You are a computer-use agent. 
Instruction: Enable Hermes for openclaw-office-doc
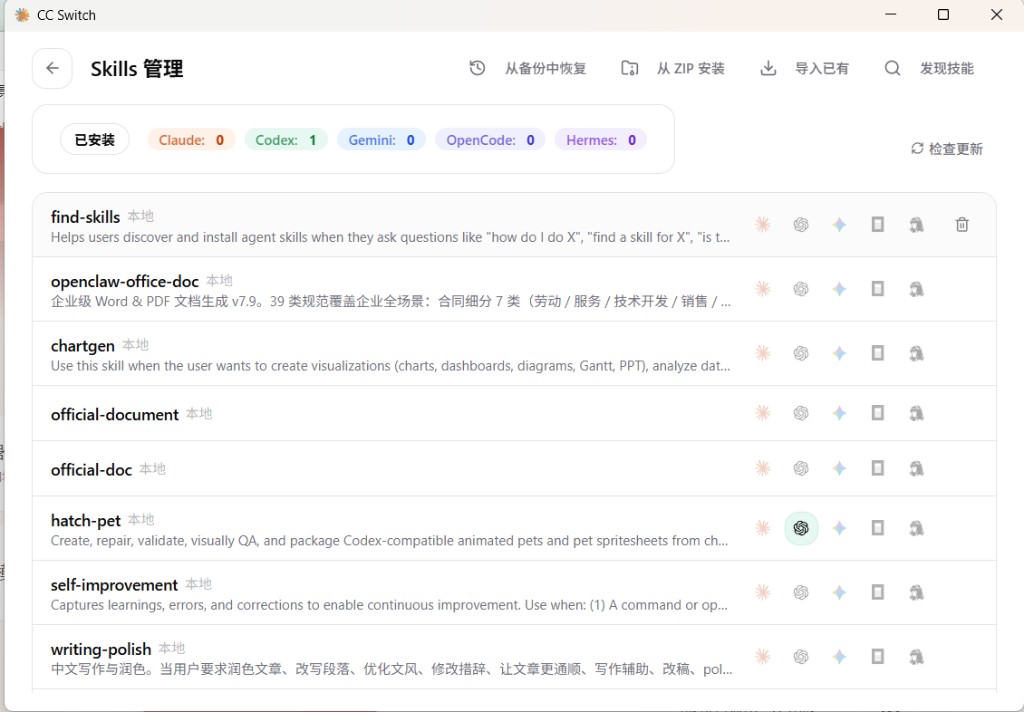pos(916,289)
